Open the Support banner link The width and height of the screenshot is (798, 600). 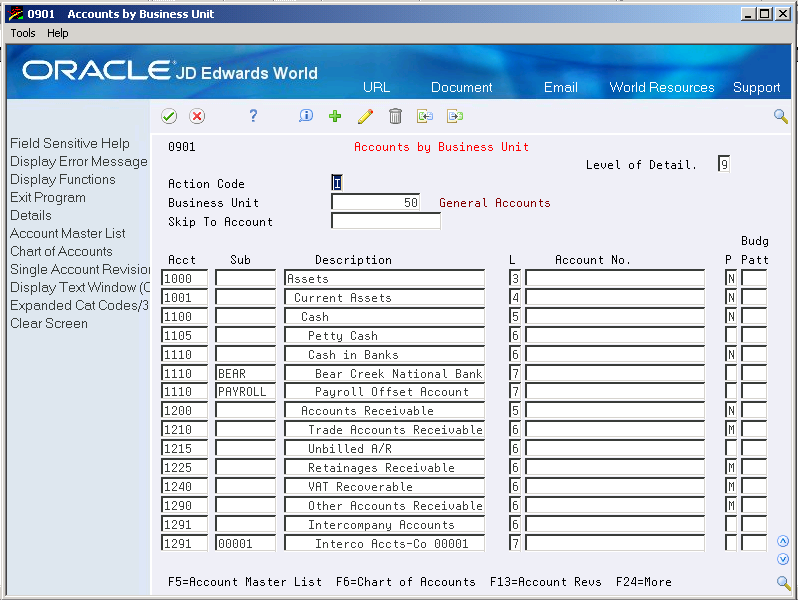point(757,88)
